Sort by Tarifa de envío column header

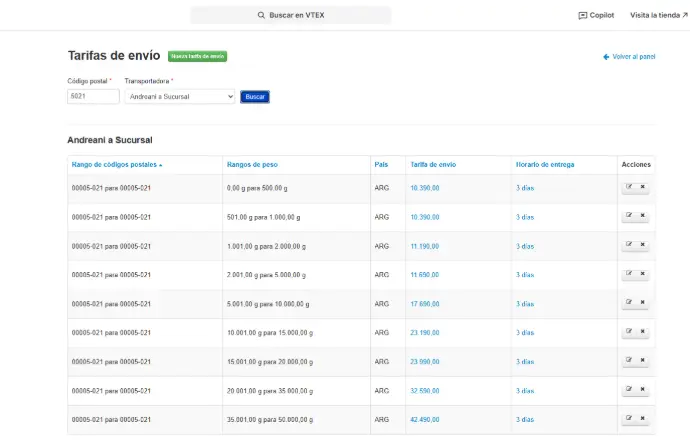pyautogui.click(x=433, y=164)
